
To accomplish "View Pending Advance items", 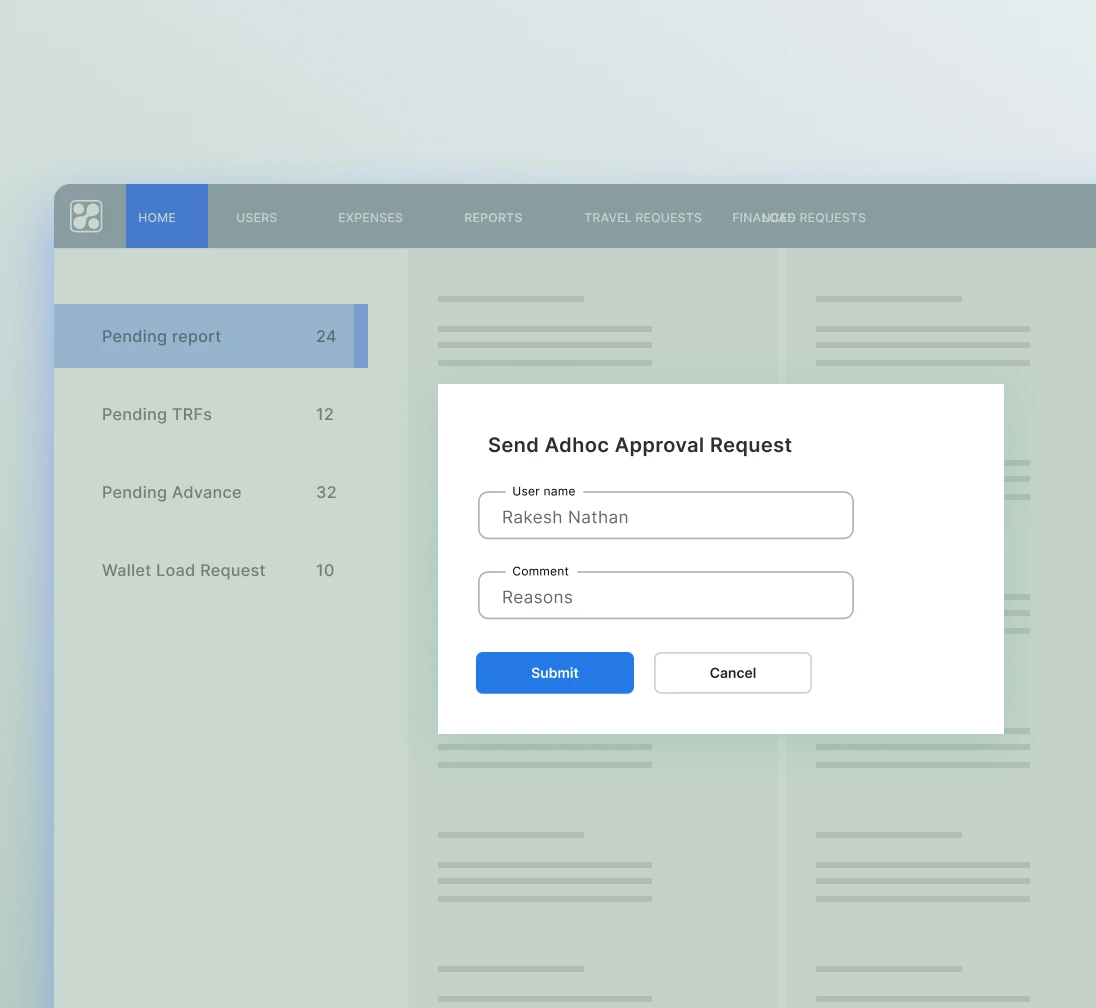I will pos(171,492).
